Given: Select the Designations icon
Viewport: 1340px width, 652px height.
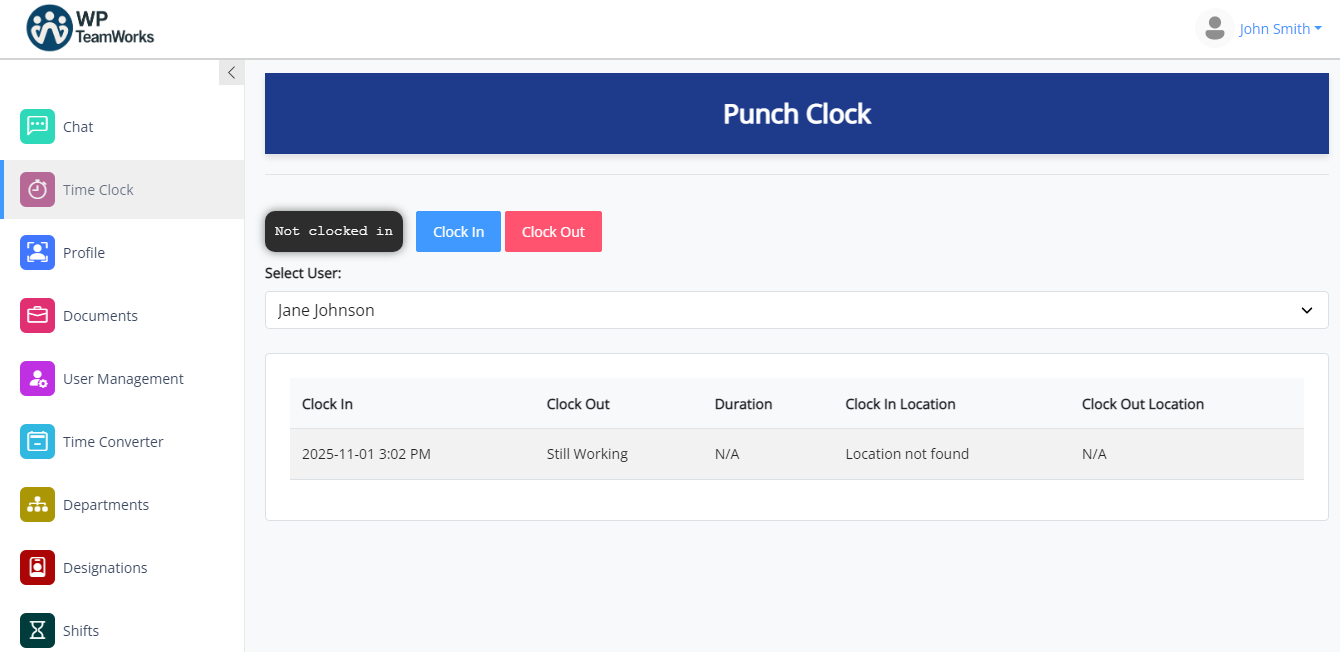Looking at the screenshot, I should (37, 567).
